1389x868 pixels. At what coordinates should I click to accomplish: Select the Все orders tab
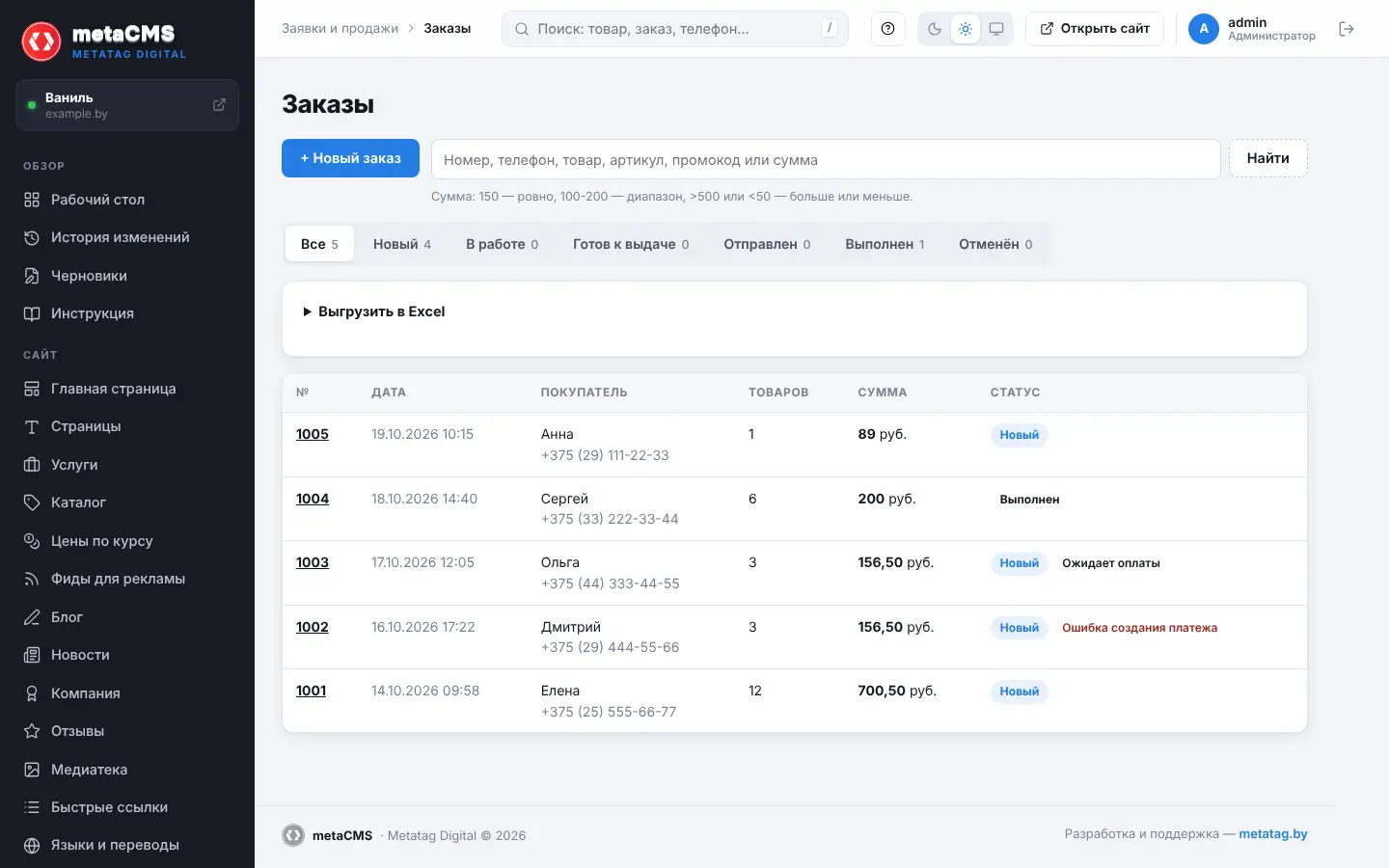[319, 244]
